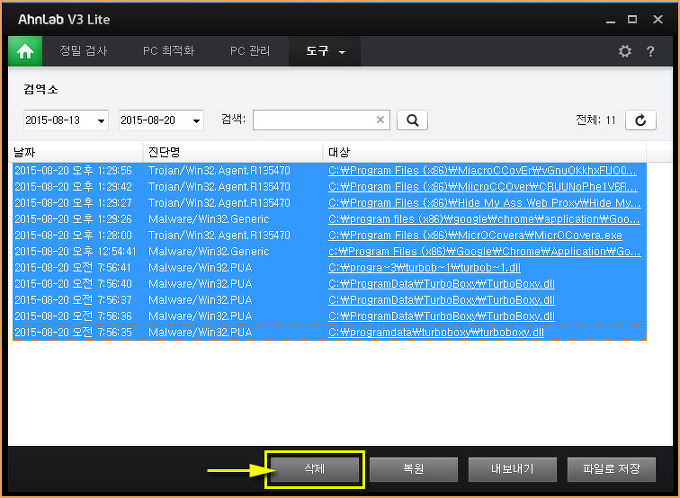Viewport: 680px width, 498px height.
Task: Click the 복원 button
Action: (x=414, y=469)
